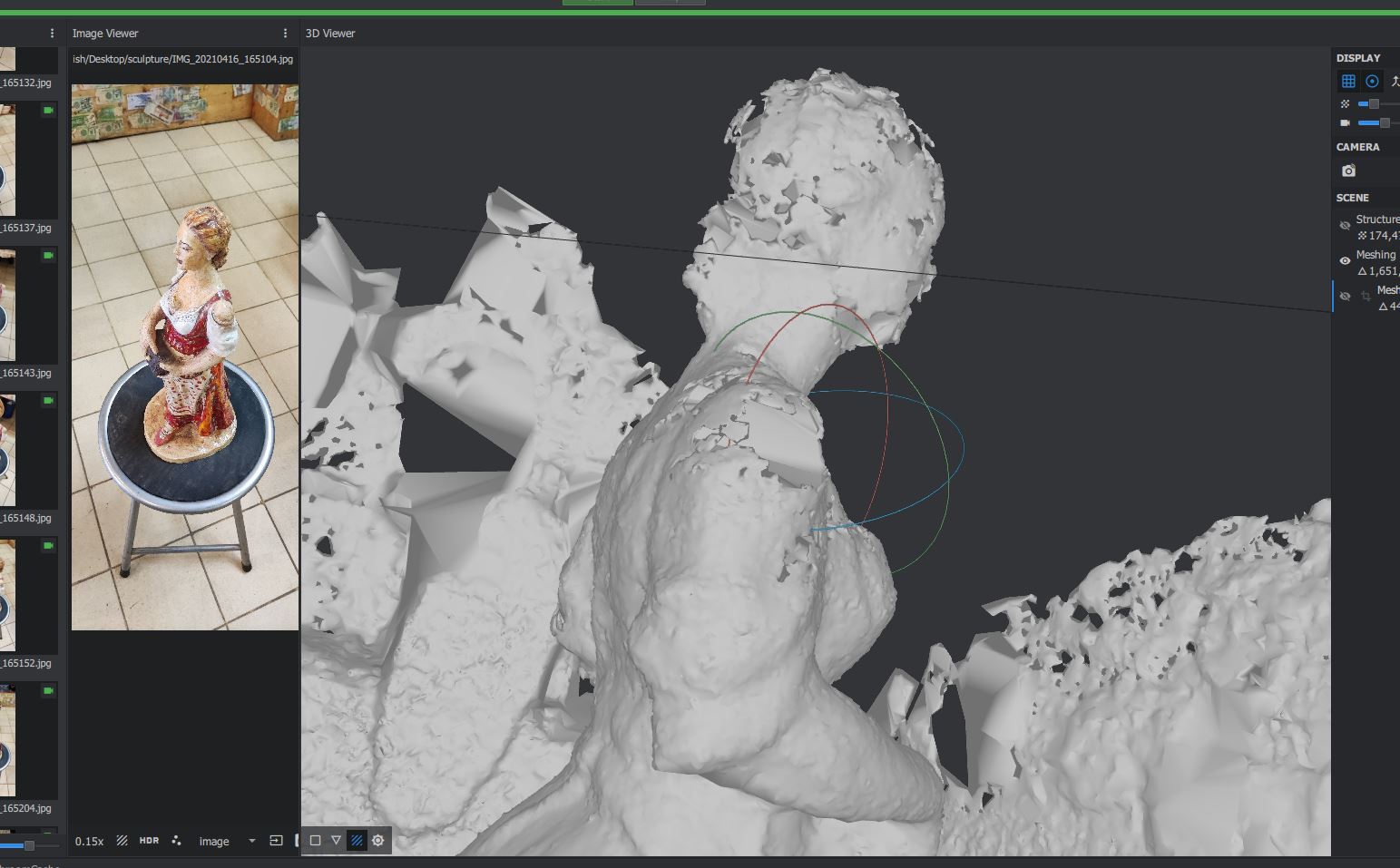Viewport: 1400px width, 868px height.
Task: Toggle the image transparency pattern icon
Action: coord(122,841)
